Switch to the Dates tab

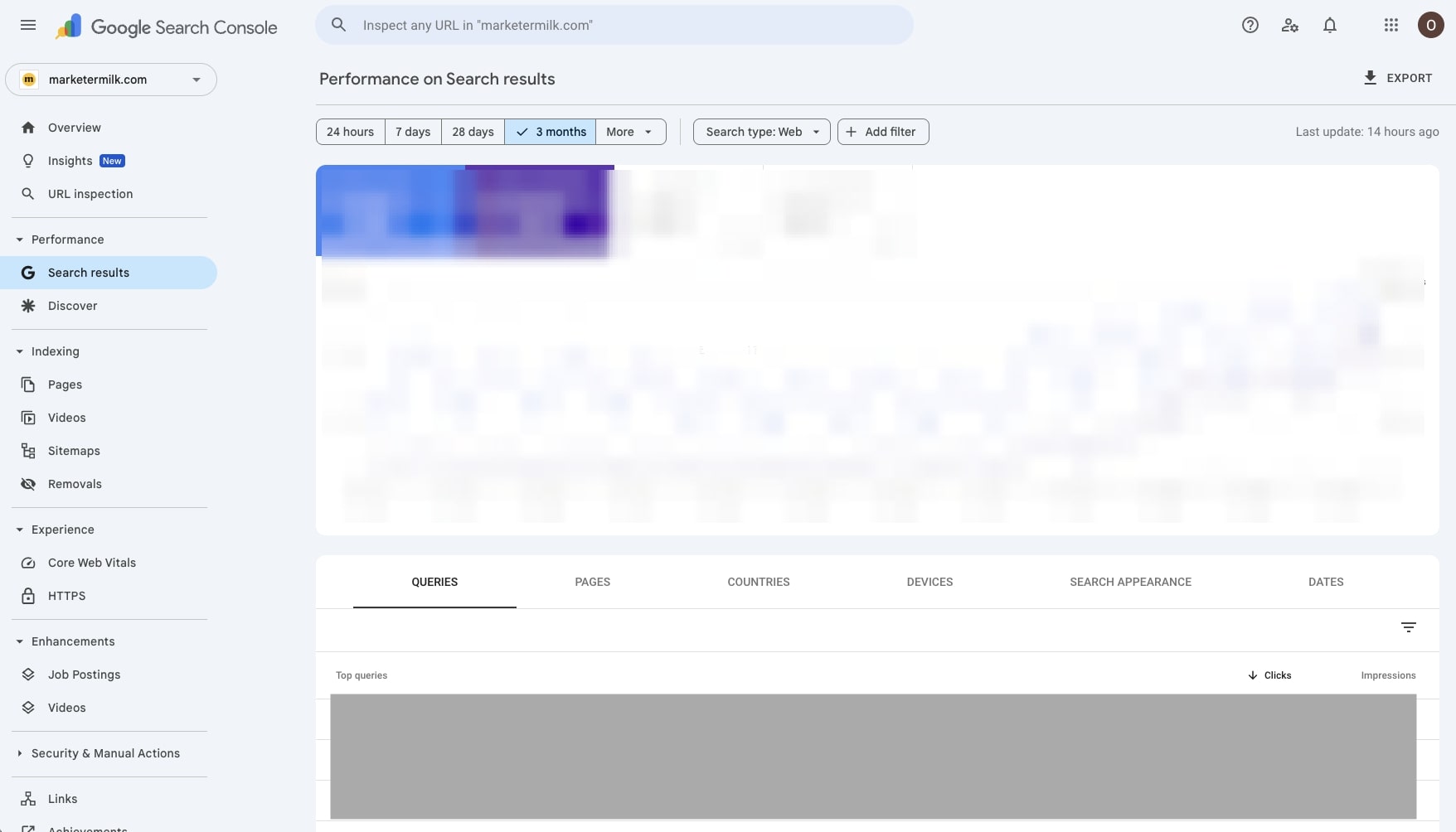(1326, 582)
